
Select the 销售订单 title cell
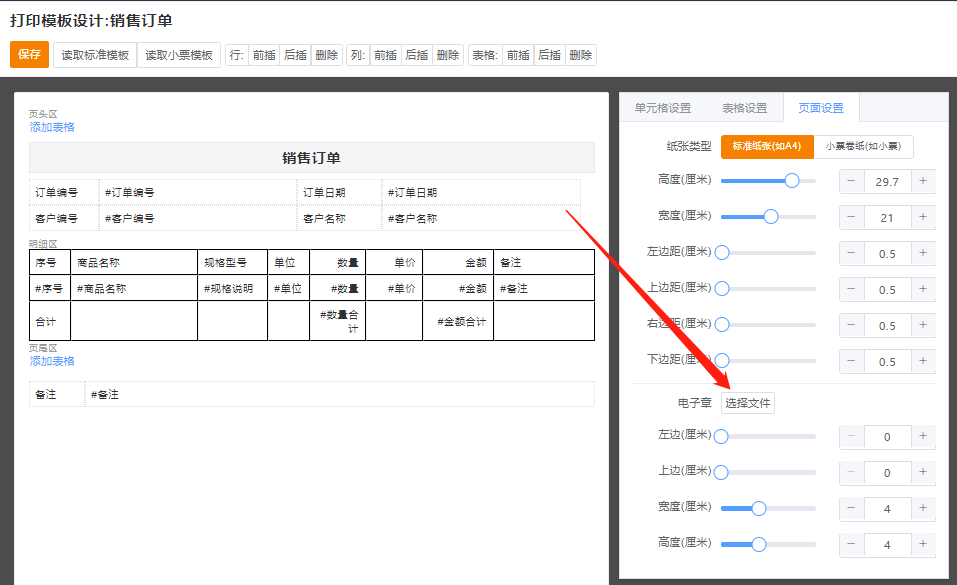tap(311, 158)
